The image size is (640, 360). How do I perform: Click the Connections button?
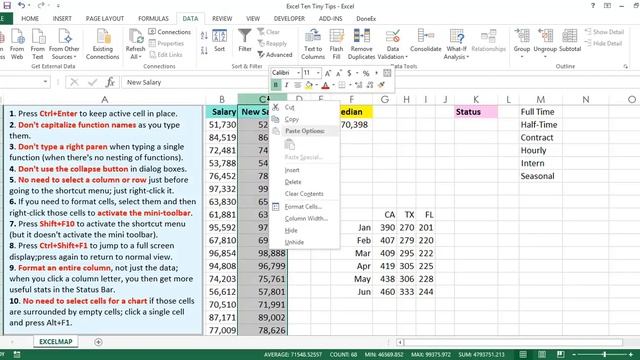169,32
